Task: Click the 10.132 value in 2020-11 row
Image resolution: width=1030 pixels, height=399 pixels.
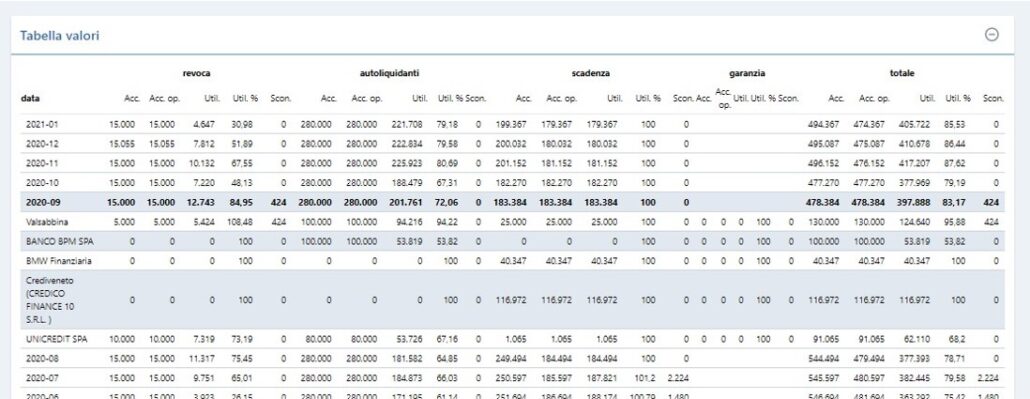Action: (202, 163)
